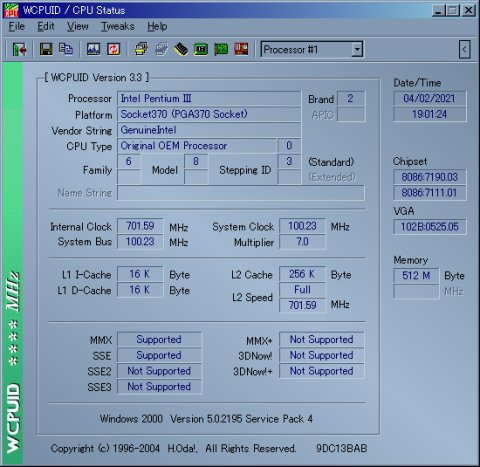This screenshot has height=467, width=480.
Task: Click the chipset ID 8086:7111.01
Action: [430, 193]
